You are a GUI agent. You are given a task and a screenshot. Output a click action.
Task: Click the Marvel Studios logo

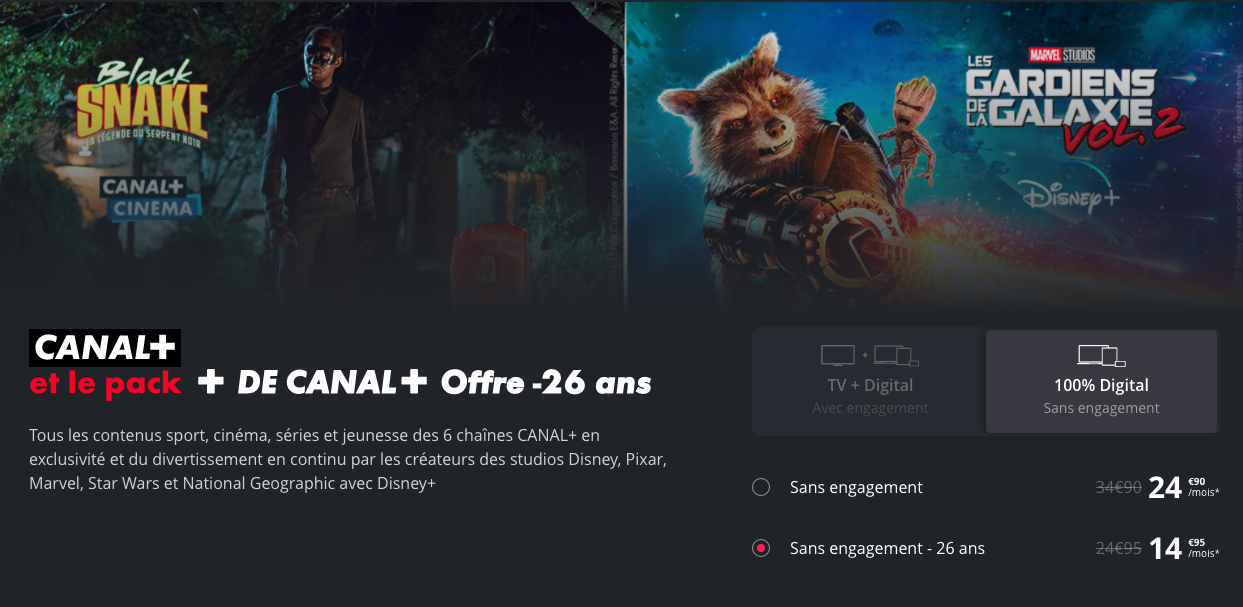(1062, 55)
